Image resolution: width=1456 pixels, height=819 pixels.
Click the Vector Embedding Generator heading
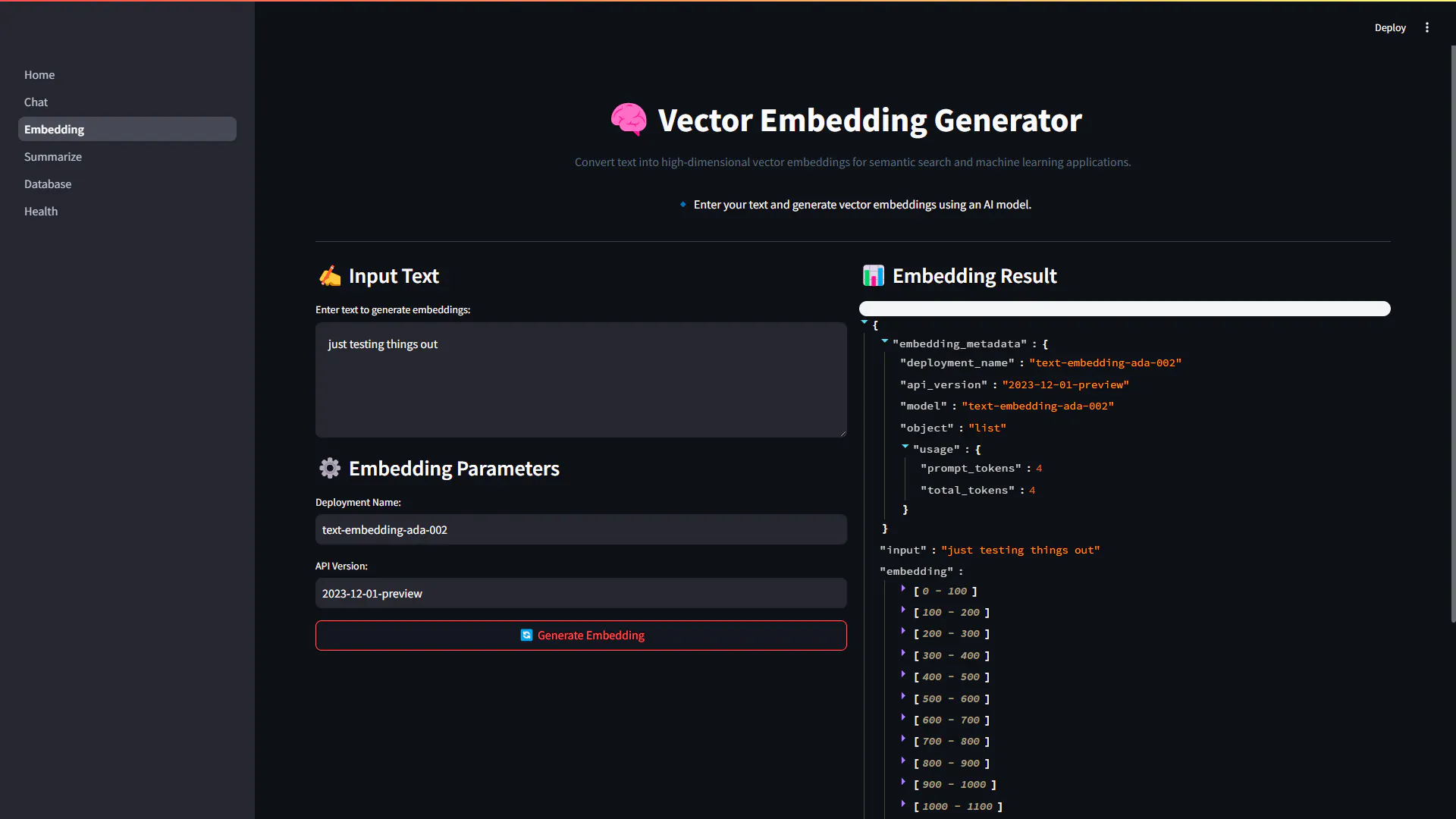click(x=869, y=120)
